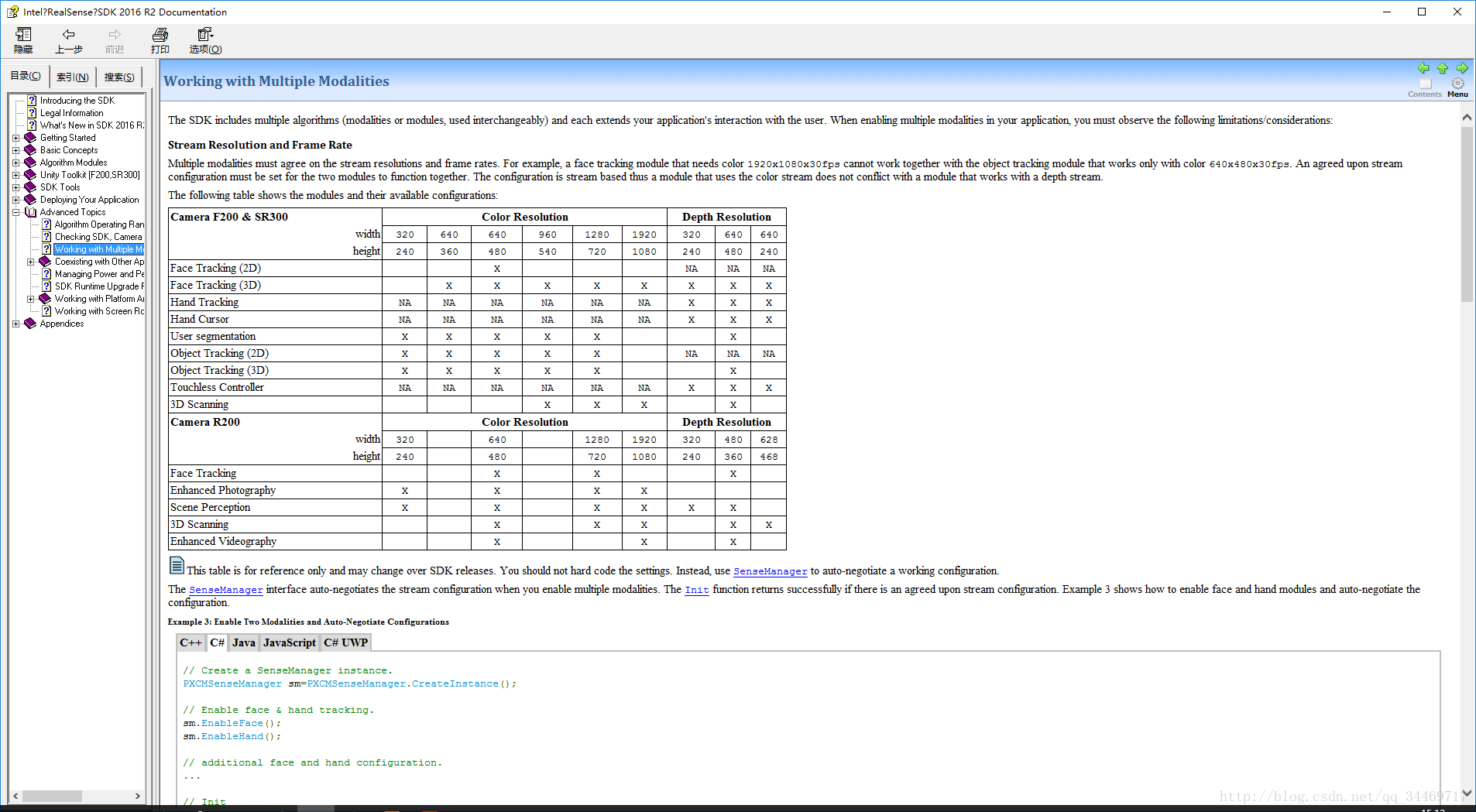
Task: Click the Legal Information page icon
Action: click(32, 113)
